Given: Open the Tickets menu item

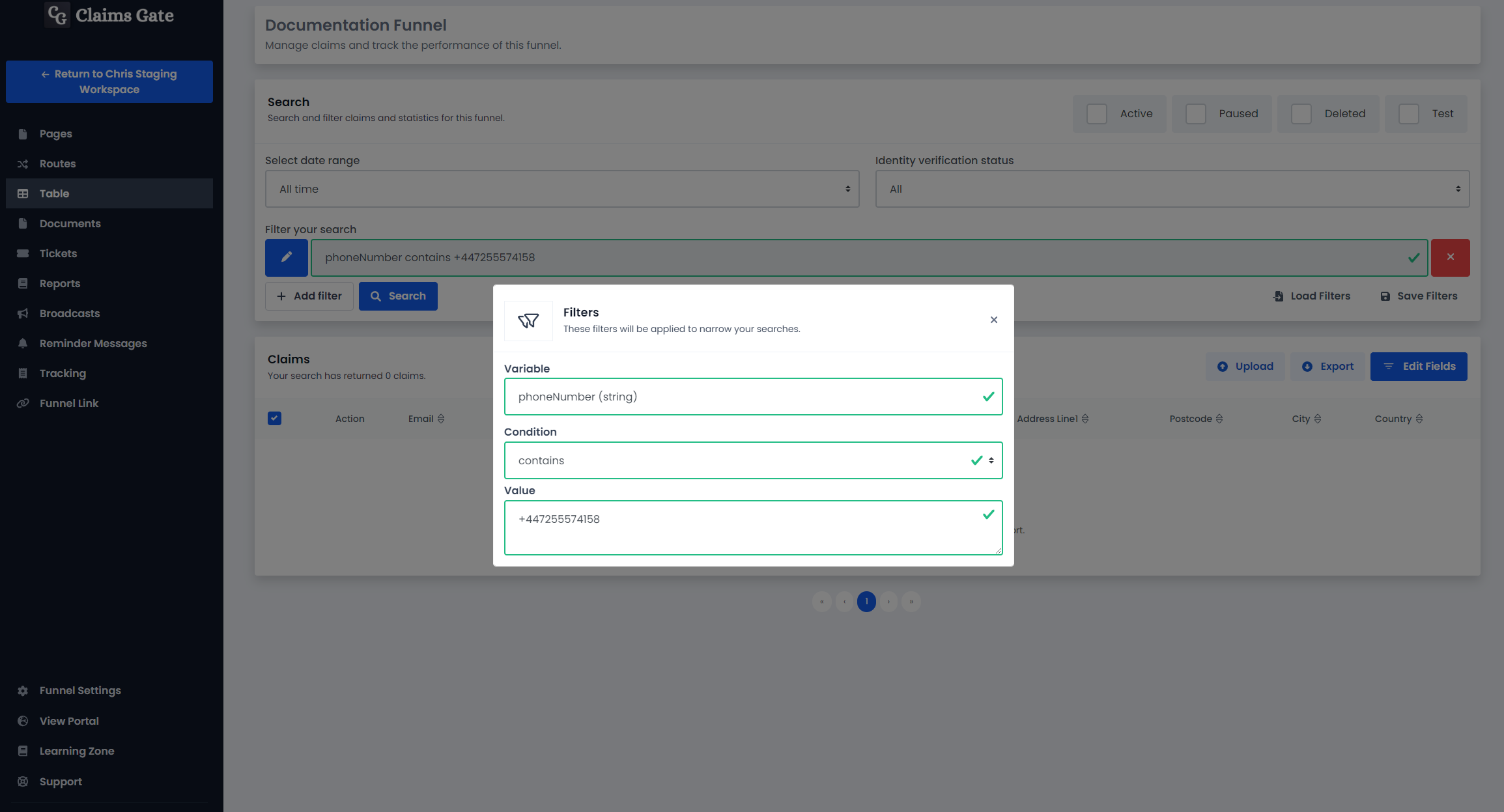Looking at the screenshot, I should click(109, 253).
